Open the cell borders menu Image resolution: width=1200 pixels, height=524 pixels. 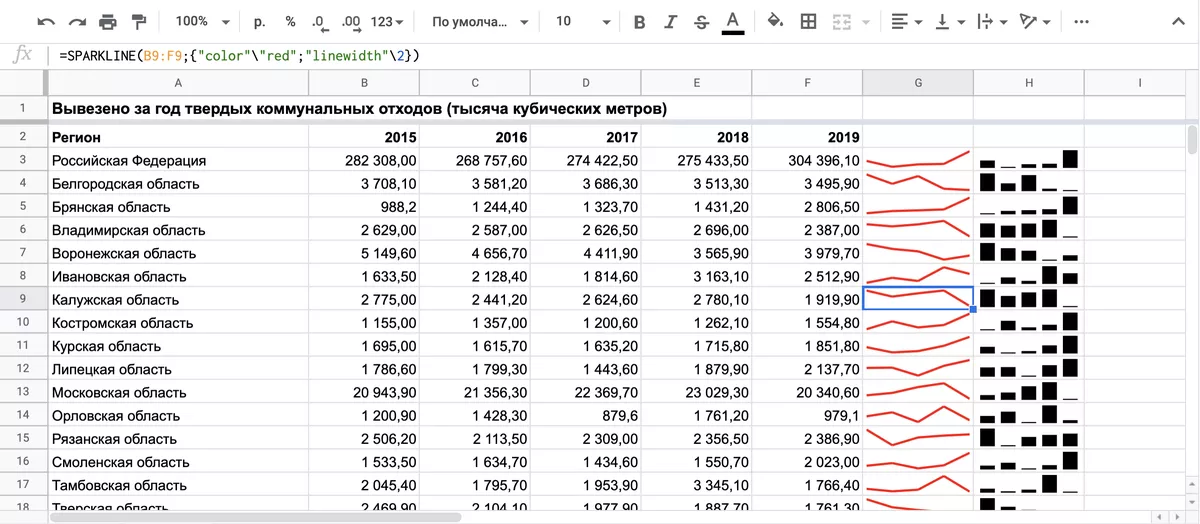[x=807, y=21]
